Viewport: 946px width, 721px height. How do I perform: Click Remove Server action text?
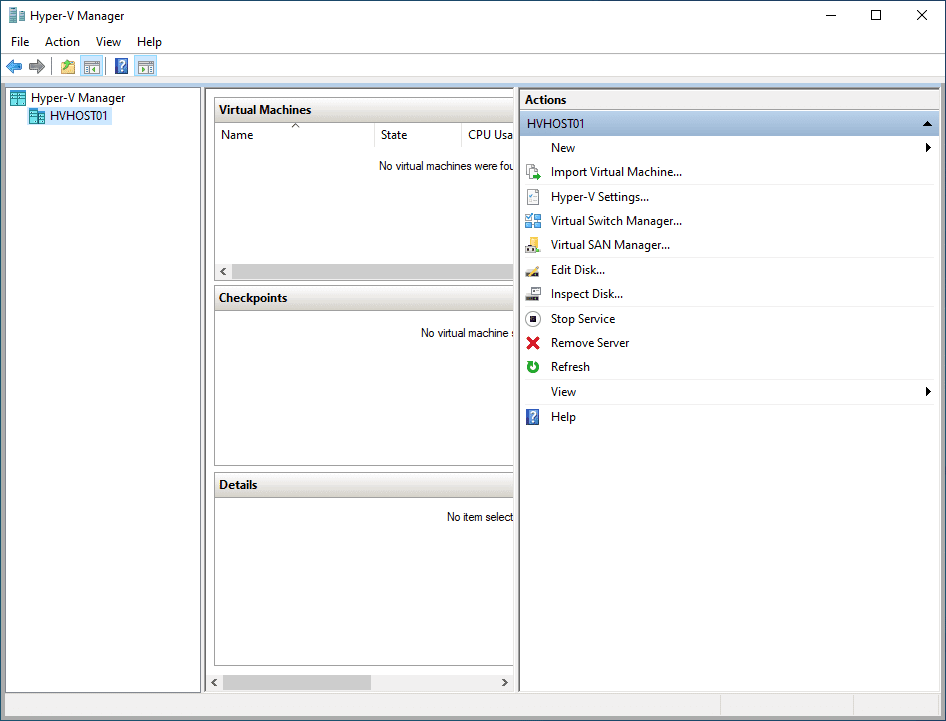coord(589,343)
